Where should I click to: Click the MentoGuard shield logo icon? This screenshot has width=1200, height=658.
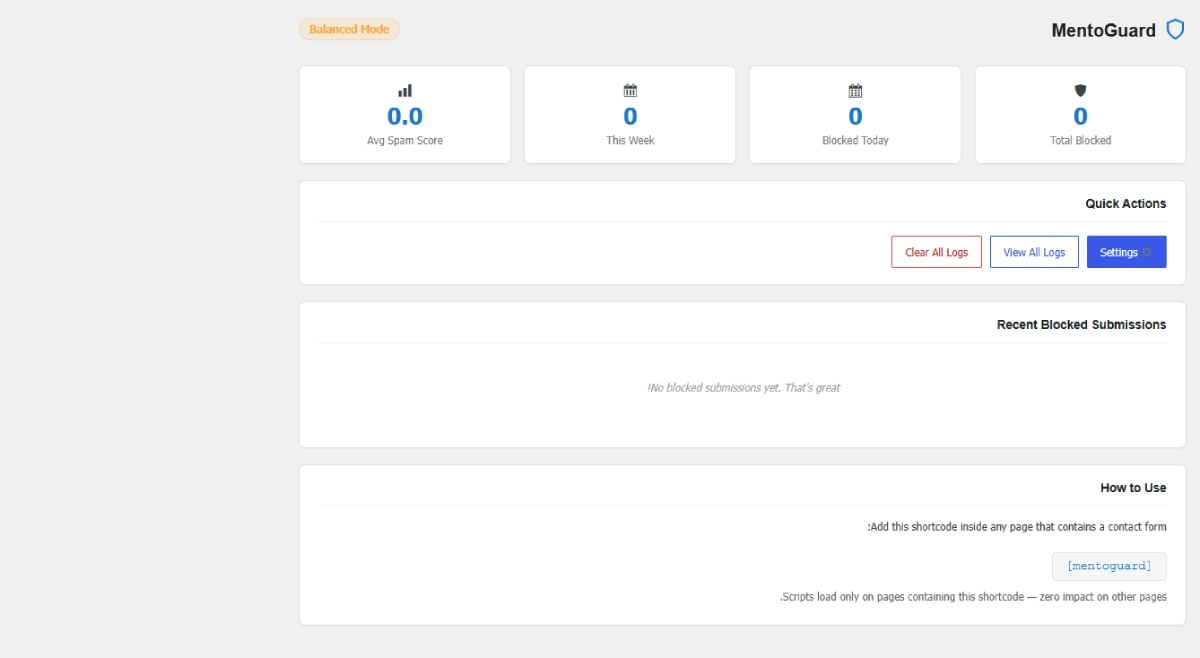pos(1176,30)
